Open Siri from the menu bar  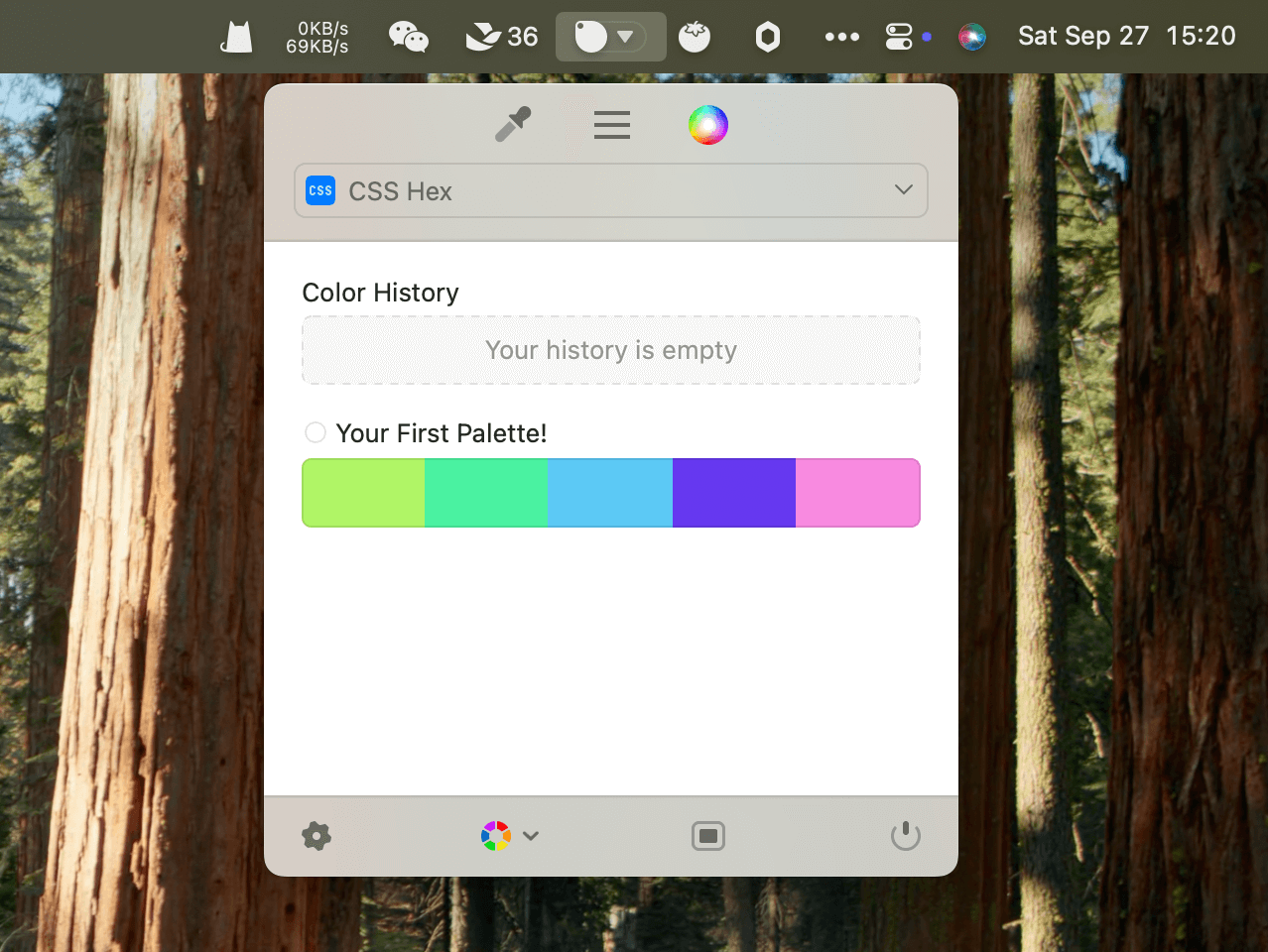coord(972,38)
